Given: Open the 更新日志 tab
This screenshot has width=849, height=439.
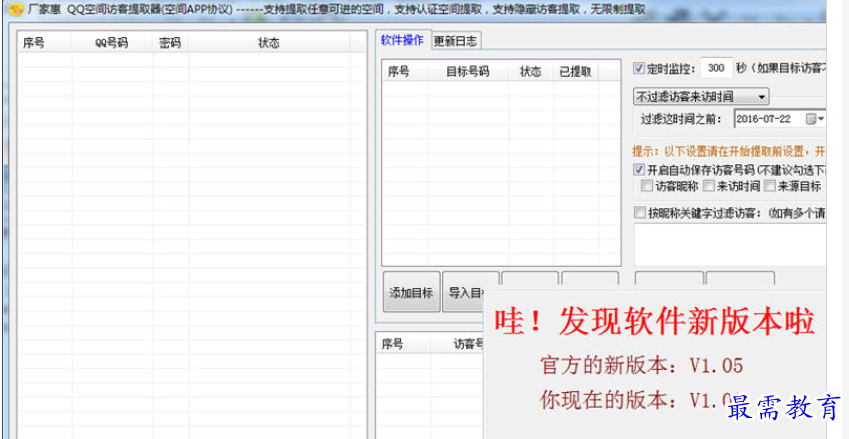Looking at the screenshot, I should click(455, 41).
